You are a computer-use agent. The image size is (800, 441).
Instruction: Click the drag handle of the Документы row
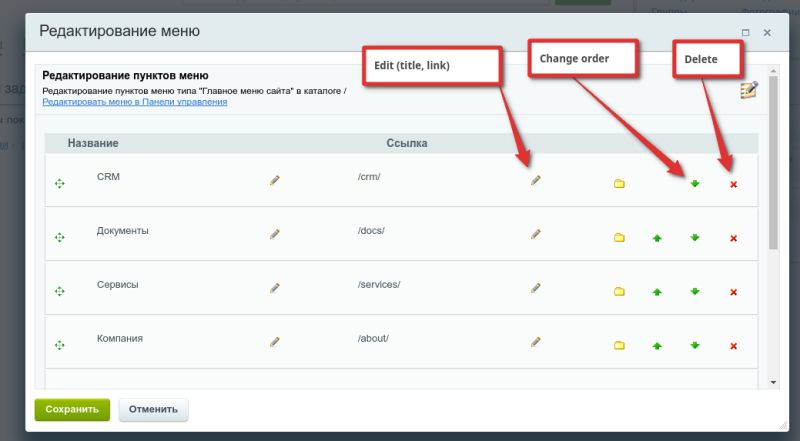[60, 237]
